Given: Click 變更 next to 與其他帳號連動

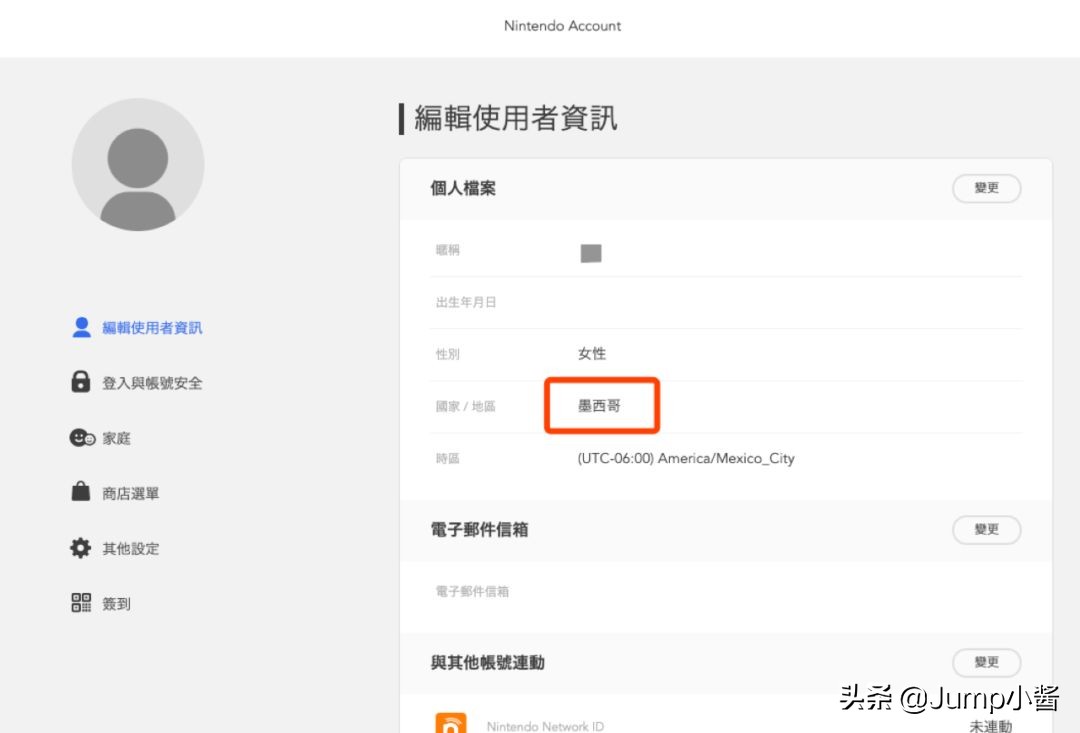Looking at the screenshot, I should tap(986, 662).
